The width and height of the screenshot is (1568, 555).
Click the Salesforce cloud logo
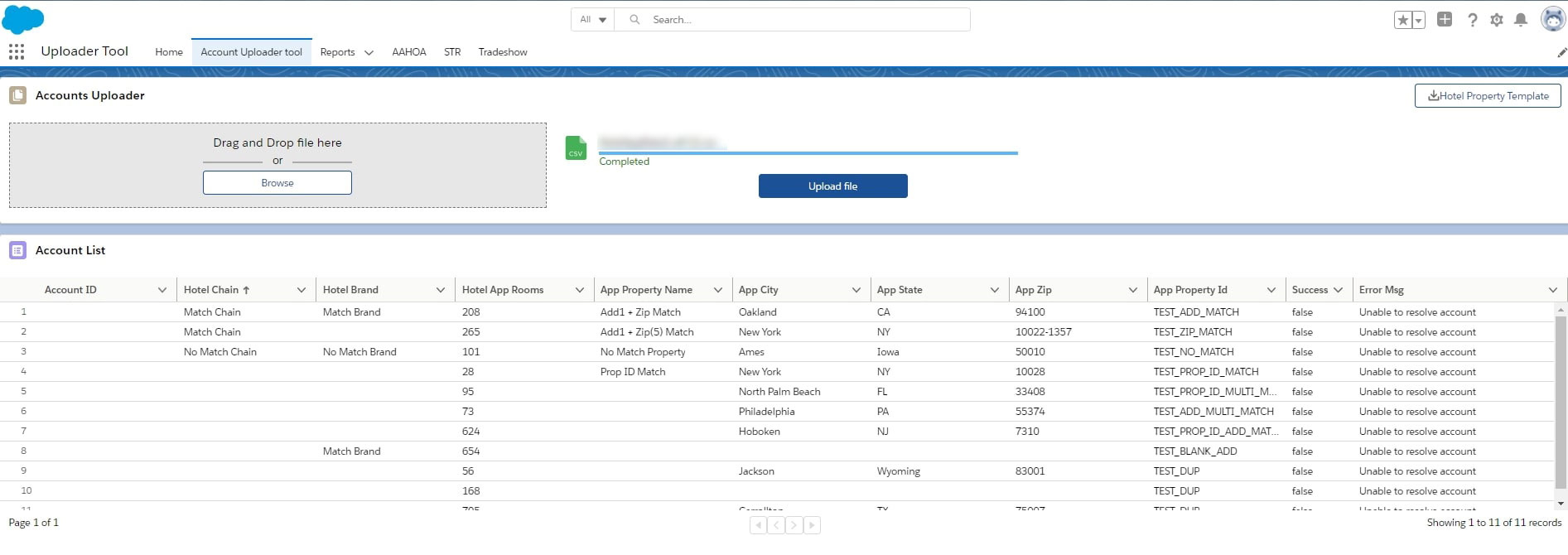tap(22, 18)
